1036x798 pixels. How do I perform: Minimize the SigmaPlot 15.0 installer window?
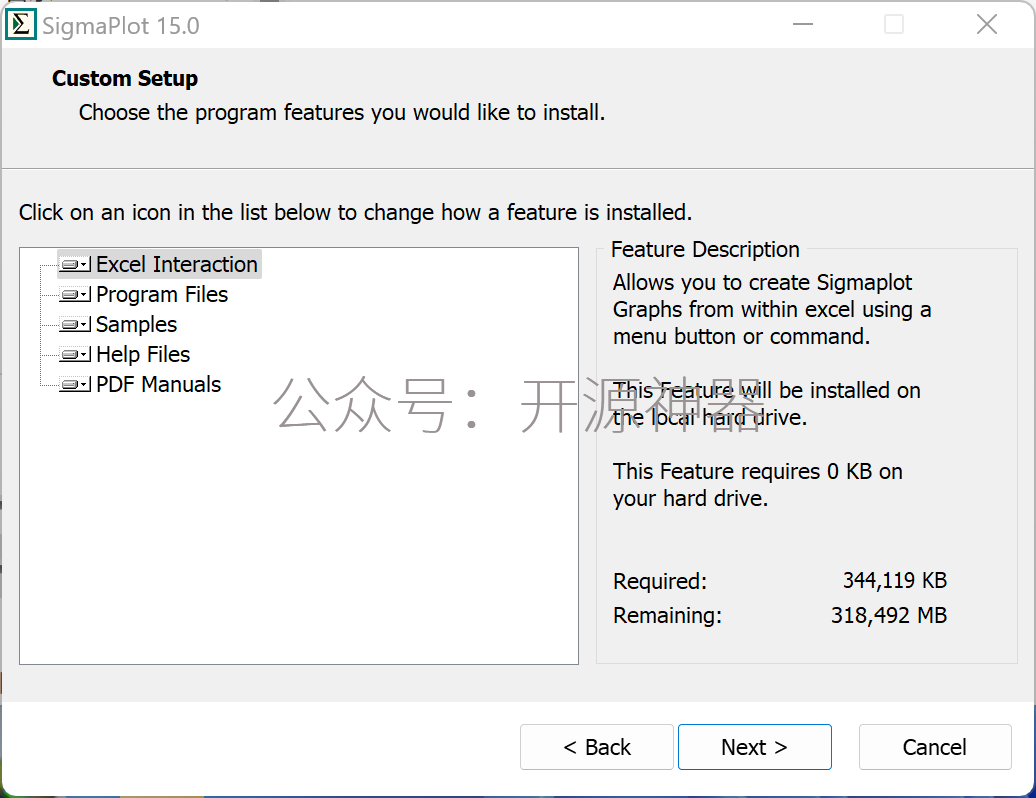(x=803, y=24)
